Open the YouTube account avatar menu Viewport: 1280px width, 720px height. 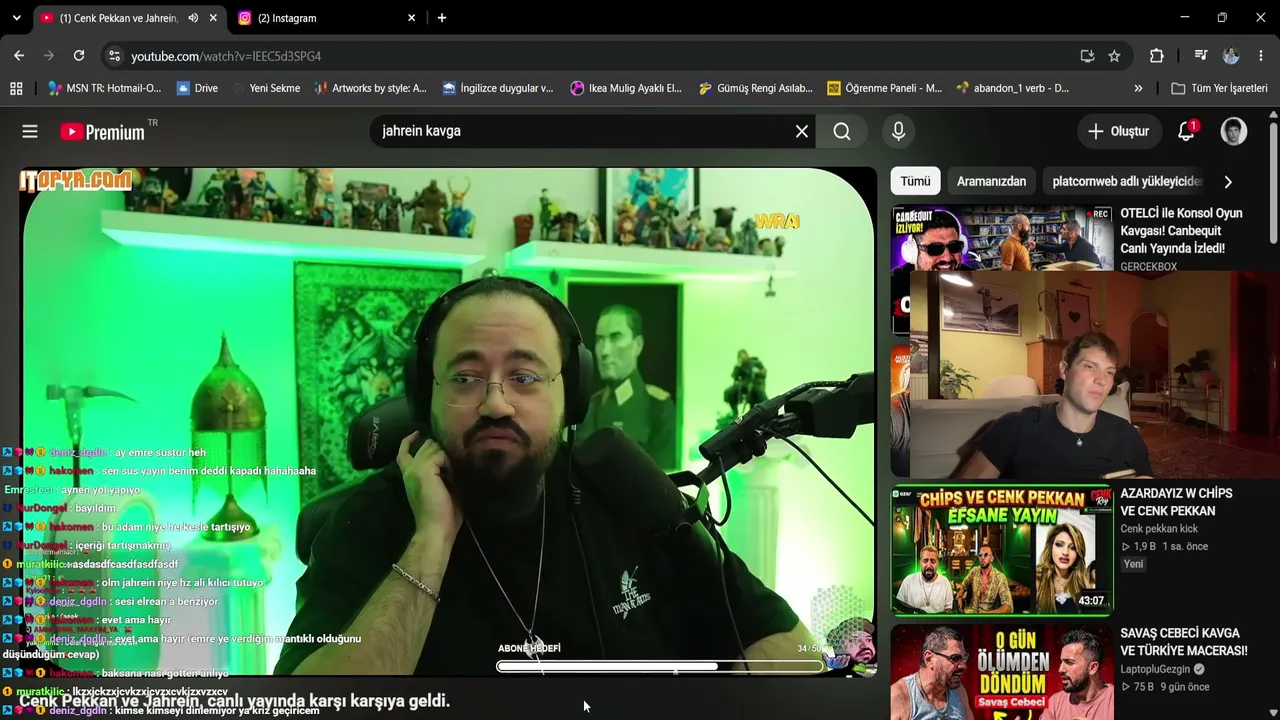[1234, 131]
